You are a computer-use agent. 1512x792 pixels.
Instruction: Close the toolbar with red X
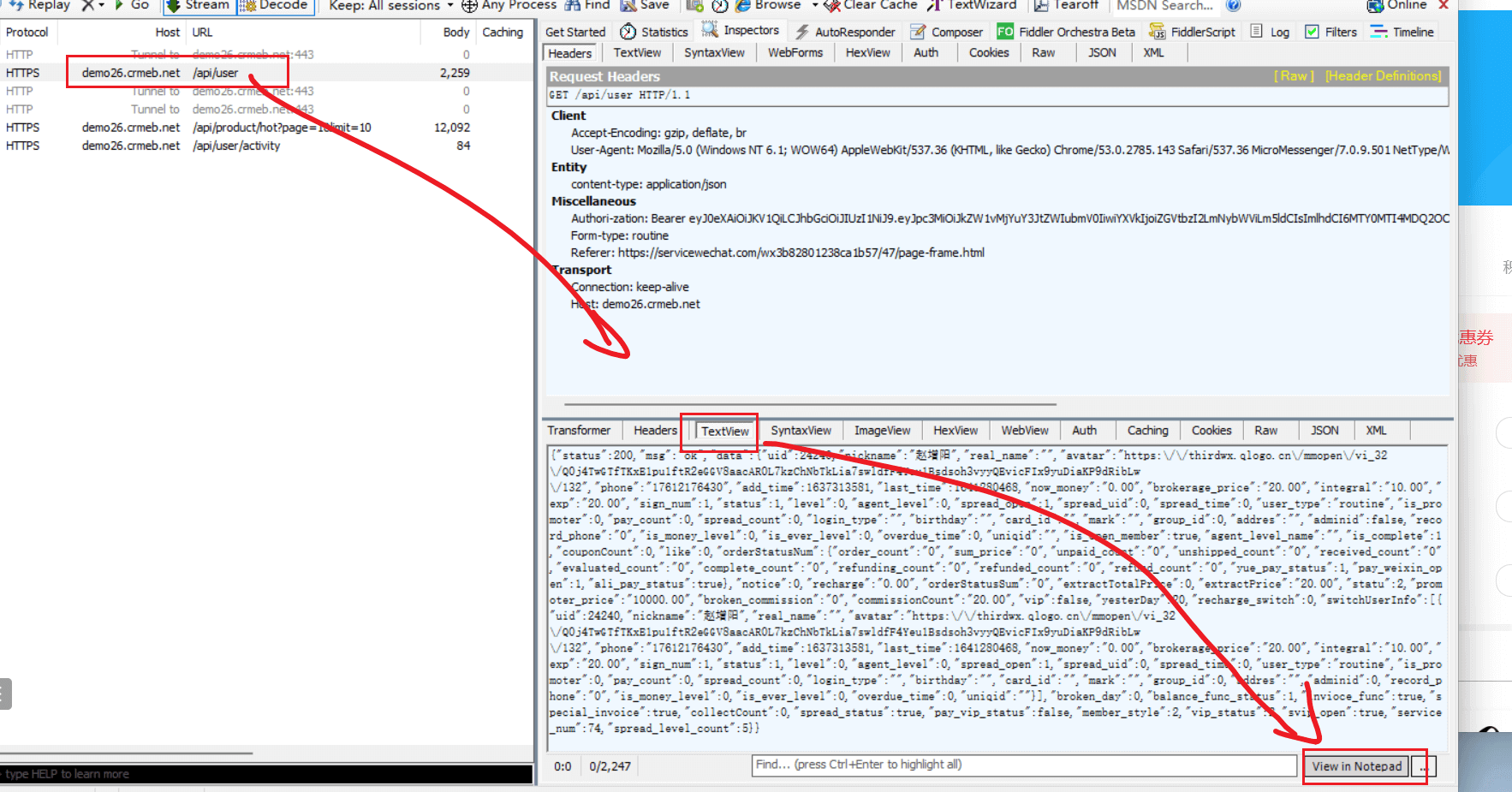(1444, 5)
